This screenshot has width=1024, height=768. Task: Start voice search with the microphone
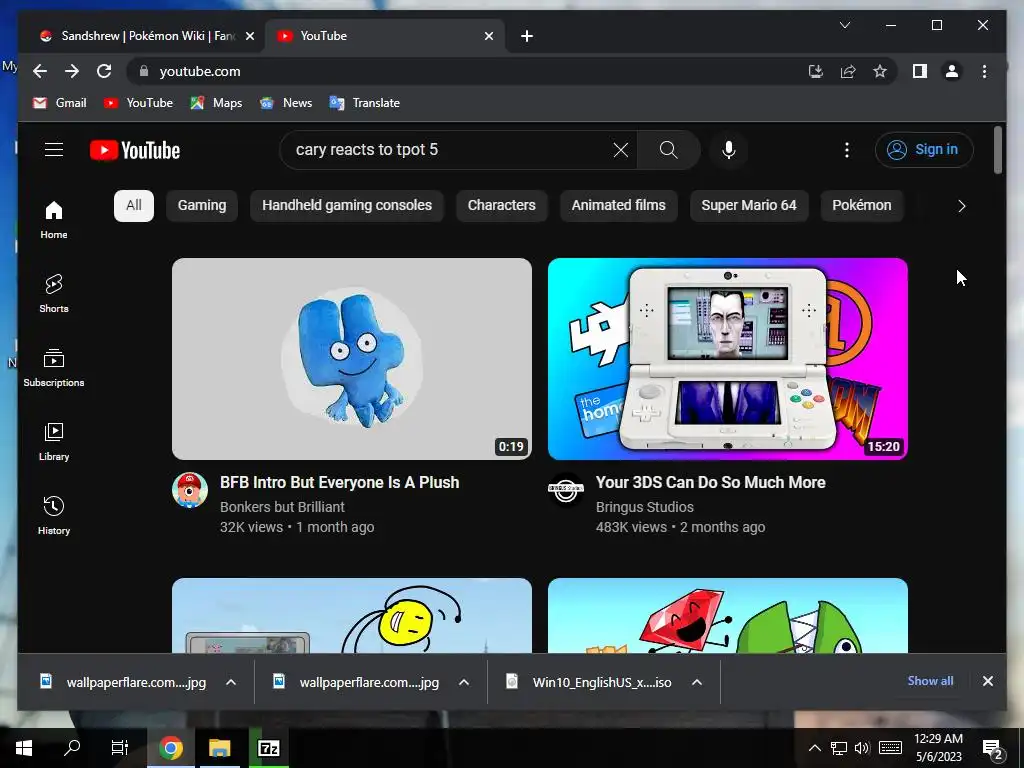click(729, 150)
